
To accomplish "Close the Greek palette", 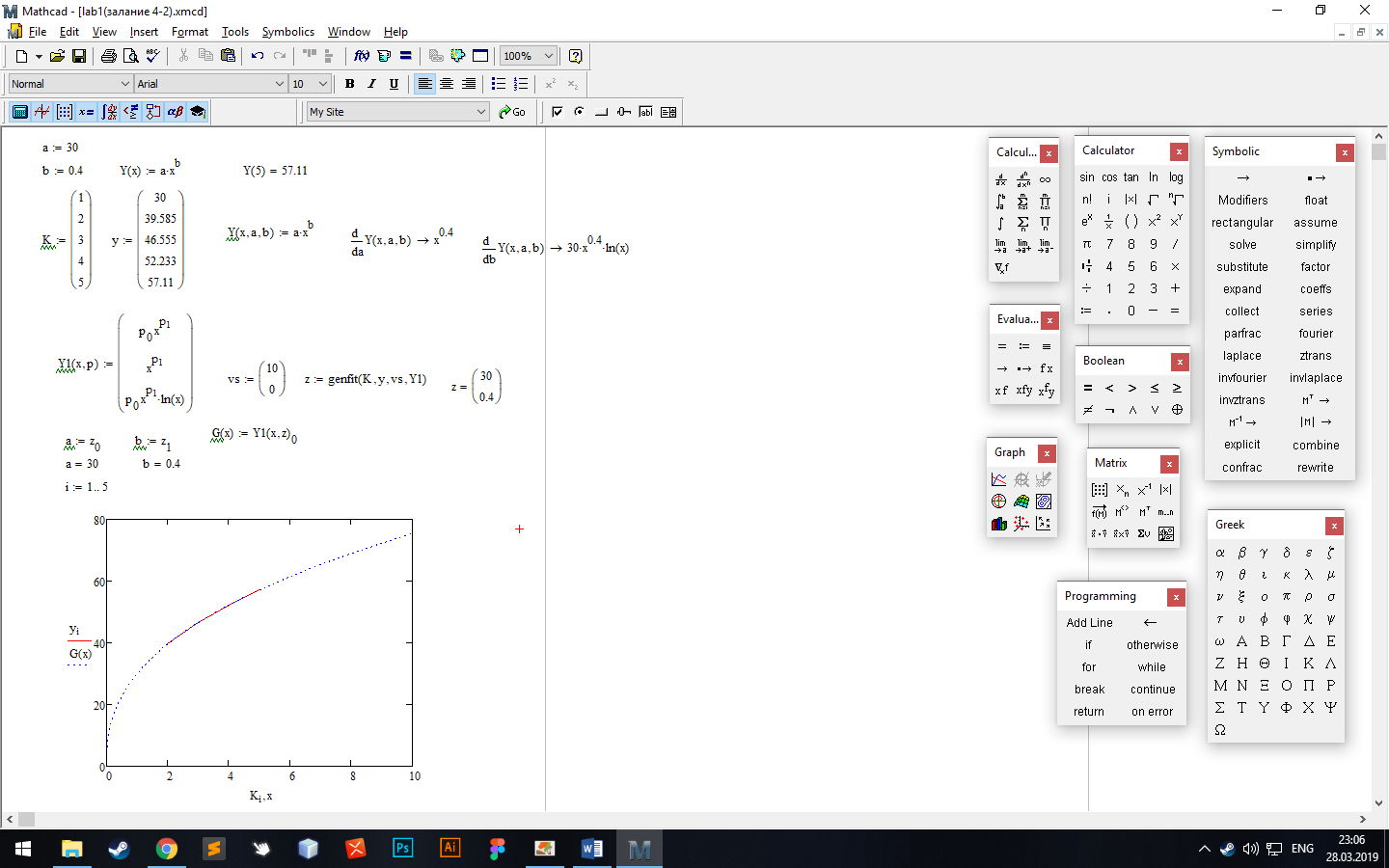I will pos(1334,526).
